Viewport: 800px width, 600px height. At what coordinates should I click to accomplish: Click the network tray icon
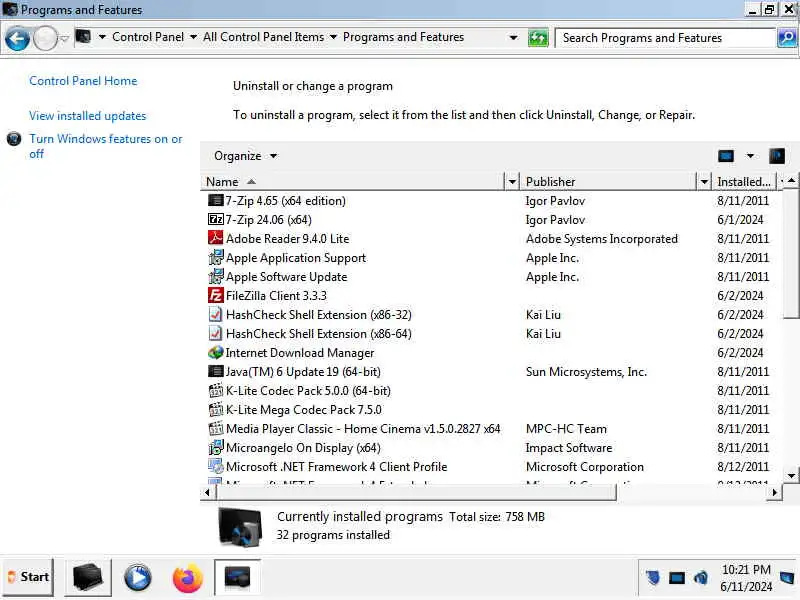point(677,578)
